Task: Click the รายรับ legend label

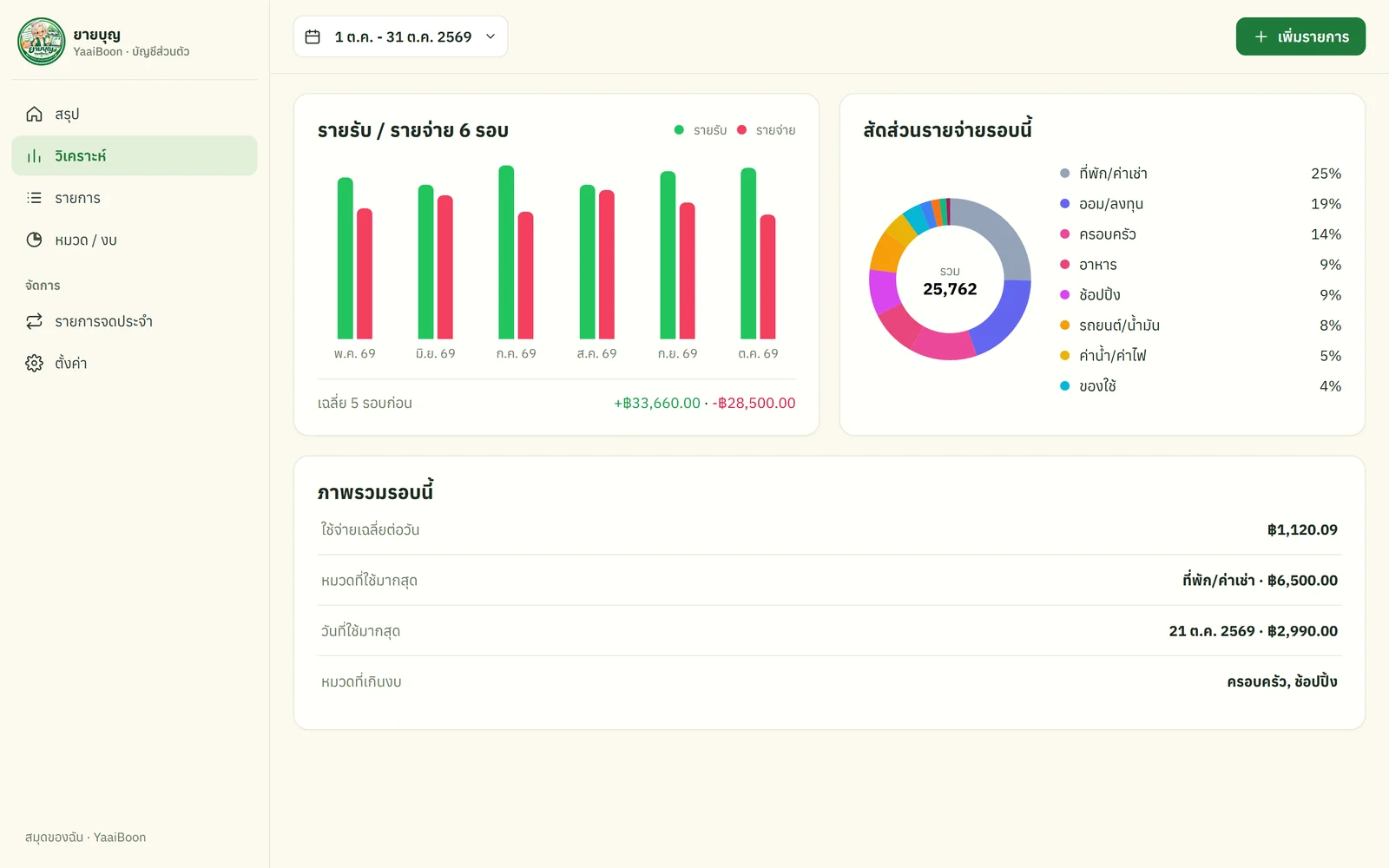Action: (x=710, y=130)
